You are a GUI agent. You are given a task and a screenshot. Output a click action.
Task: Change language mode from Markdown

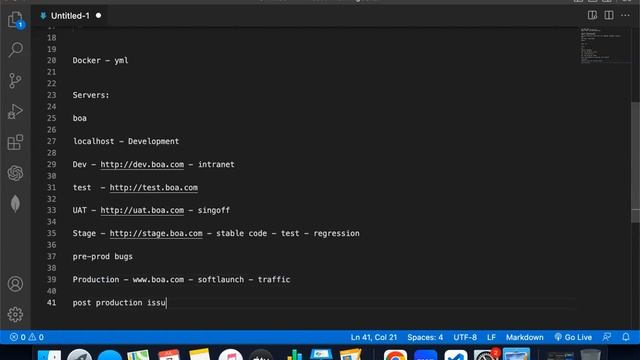pyautogui.click(x=524, y=337)
